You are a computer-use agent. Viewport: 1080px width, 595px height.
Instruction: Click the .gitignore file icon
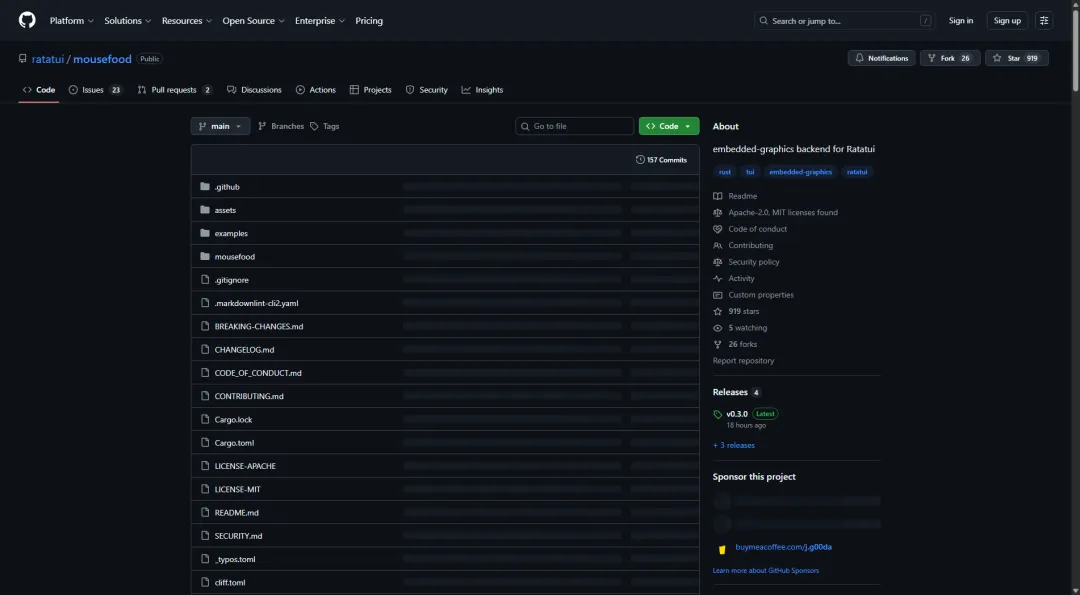point(205,280)
